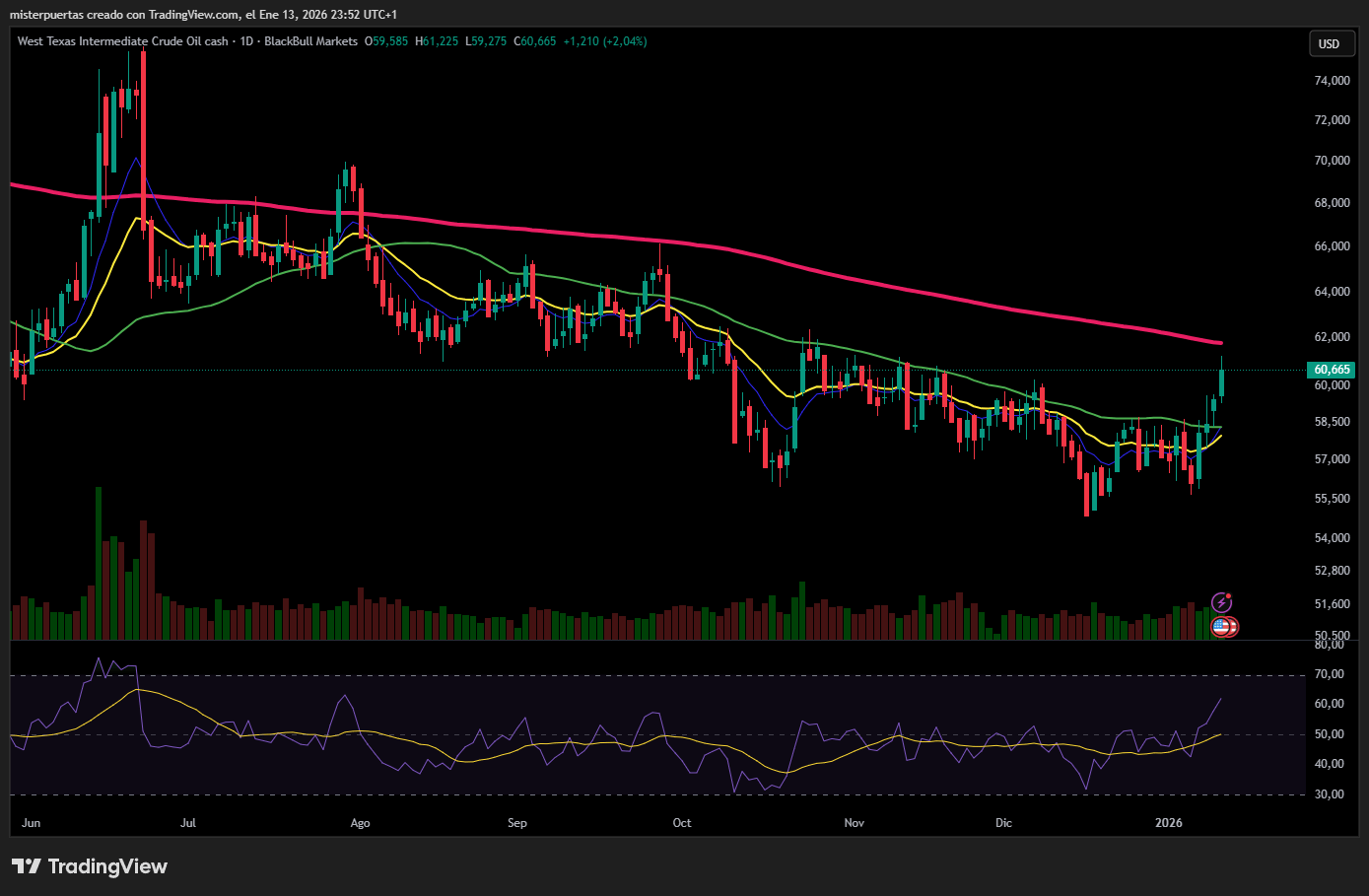Click the 70,000 price axis label
The width and height of the screenshot is (1369, 896).
[1333, 161]
